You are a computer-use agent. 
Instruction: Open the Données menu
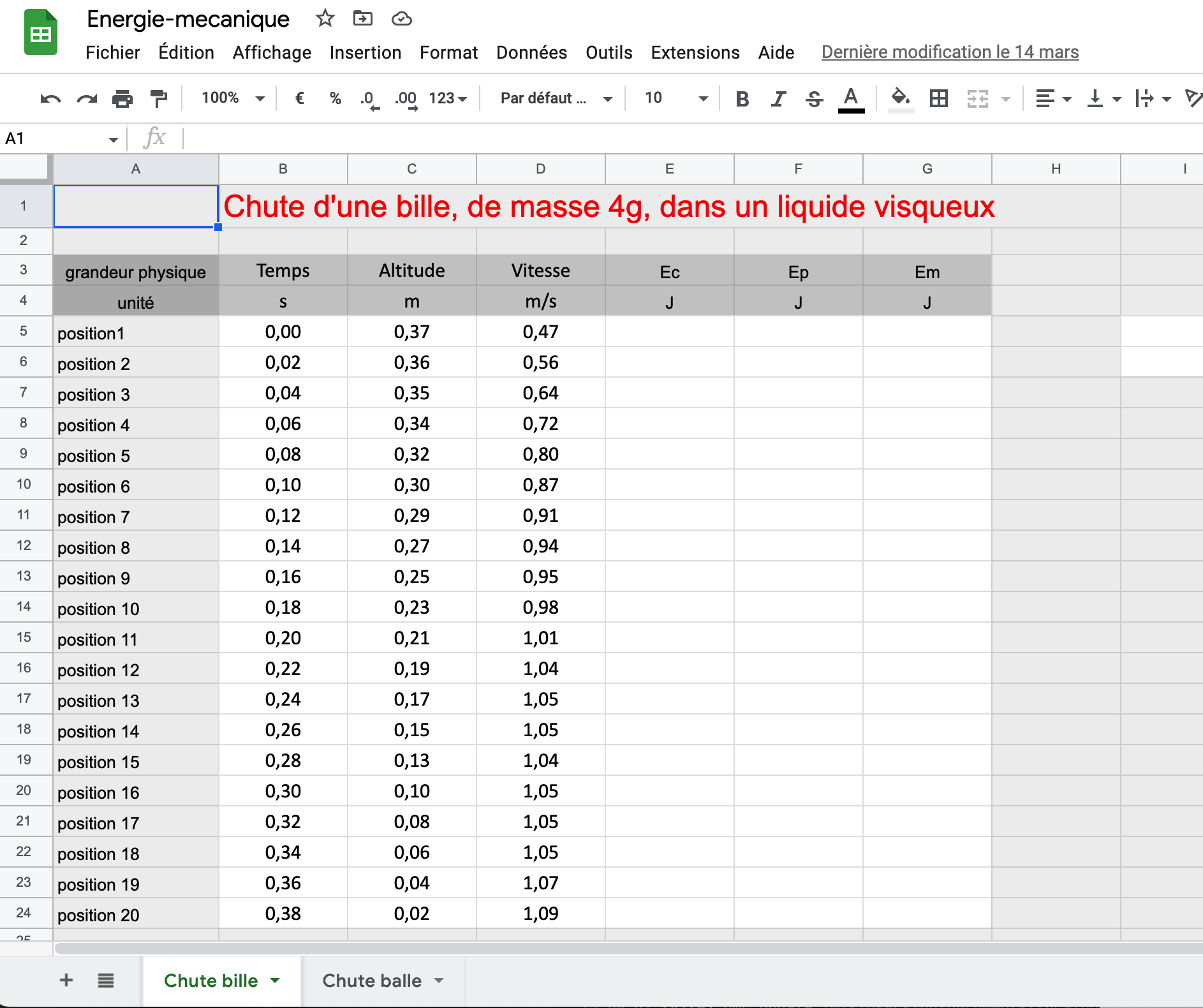tap(531, 52)
